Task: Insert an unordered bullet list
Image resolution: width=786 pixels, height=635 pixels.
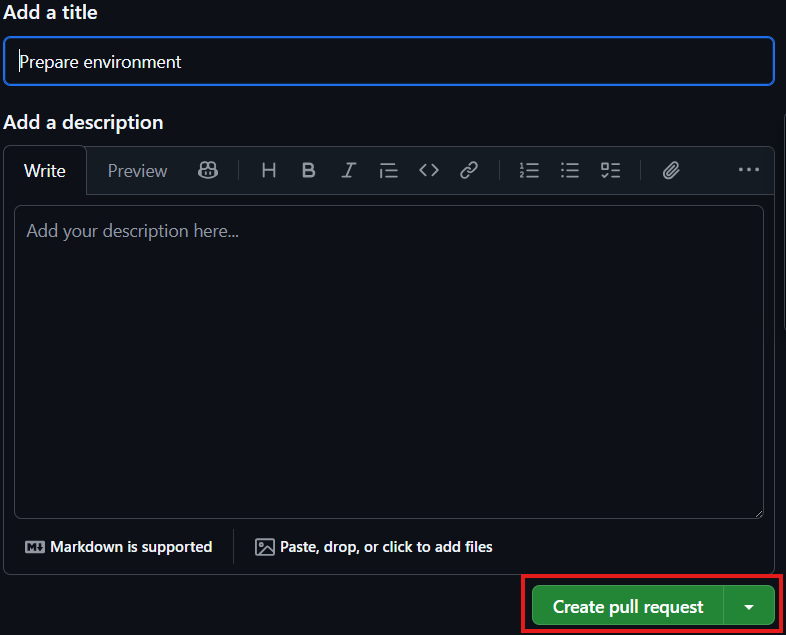Action: (x=570, y=170)
